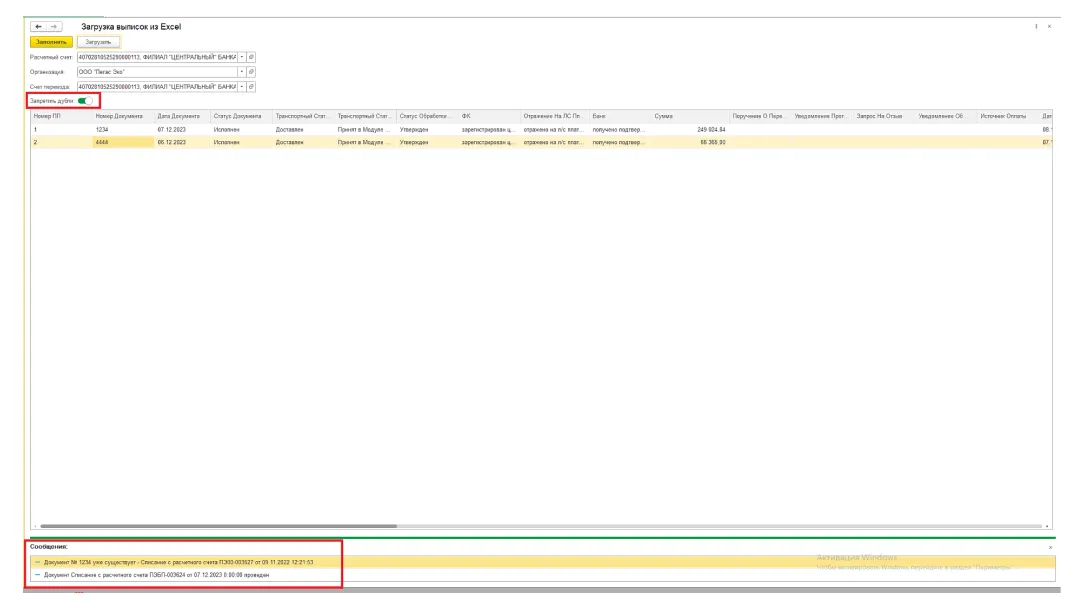Image resolution: width=1084 pixels, height=608 pixels.
Task: Click the Сумма column header
Action: (x=690, y=116)
